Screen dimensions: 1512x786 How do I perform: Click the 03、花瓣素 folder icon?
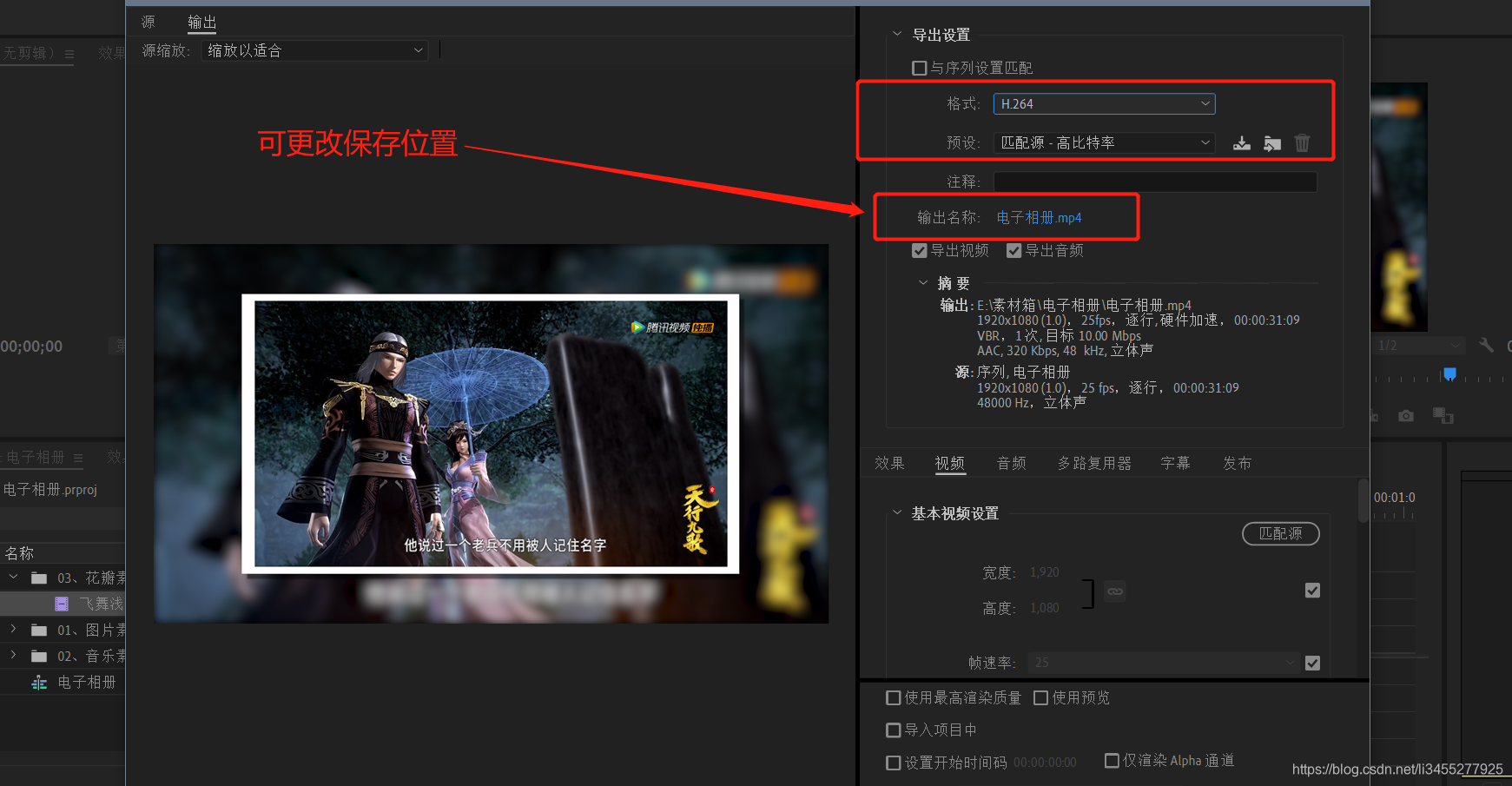[39, 578]
